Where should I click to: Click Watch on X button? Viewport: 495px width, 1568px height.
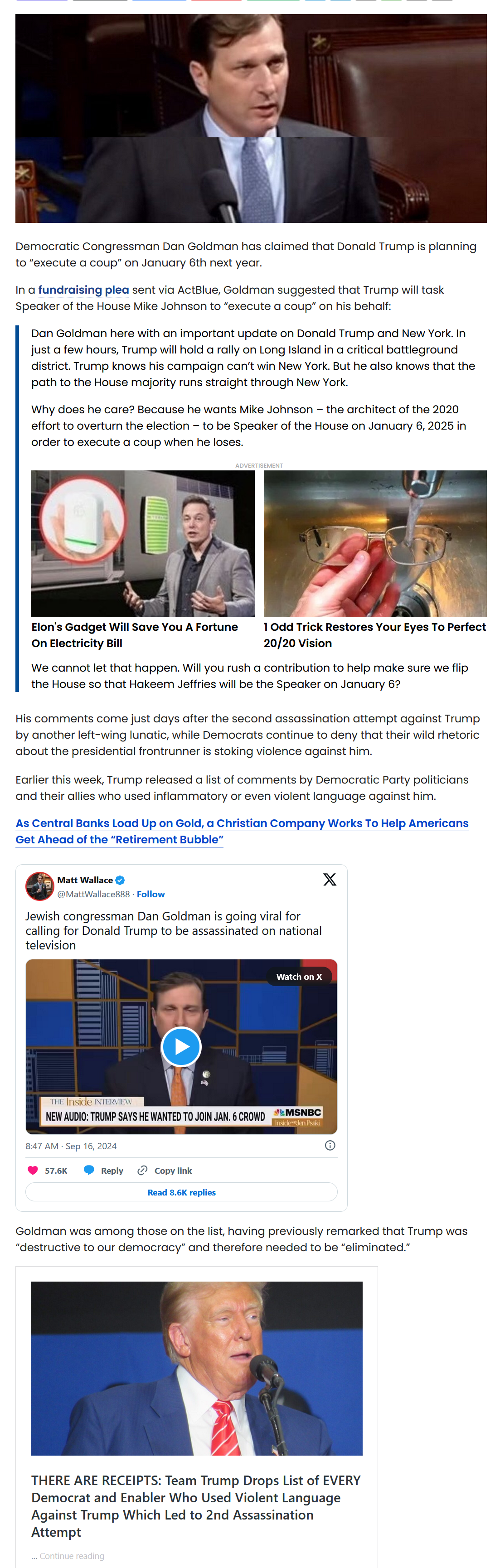click(299, 976)
